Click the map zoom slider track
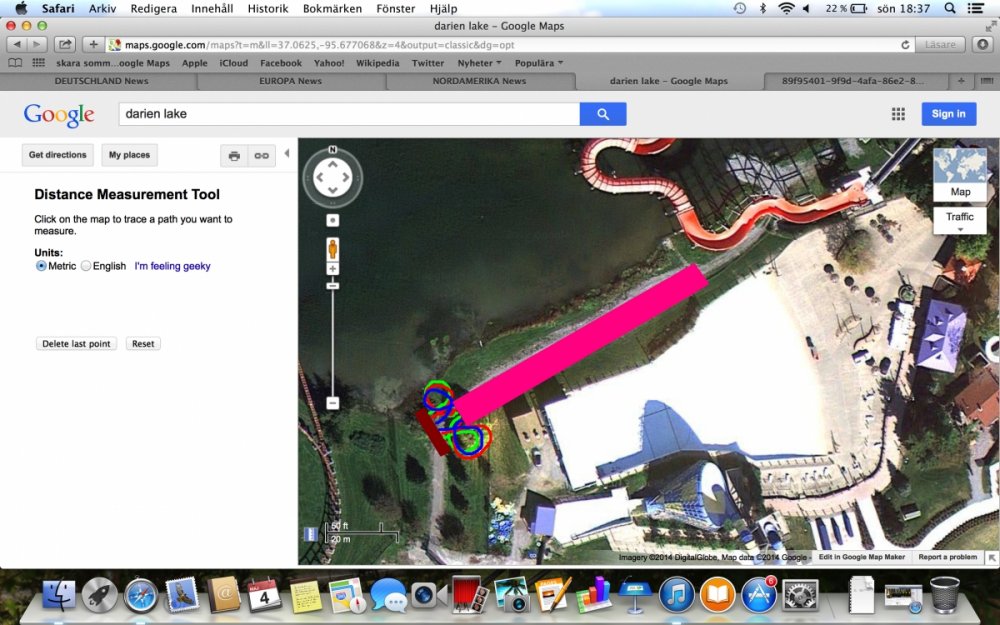This screenshot has width=1000, height=625. [332, 340]
